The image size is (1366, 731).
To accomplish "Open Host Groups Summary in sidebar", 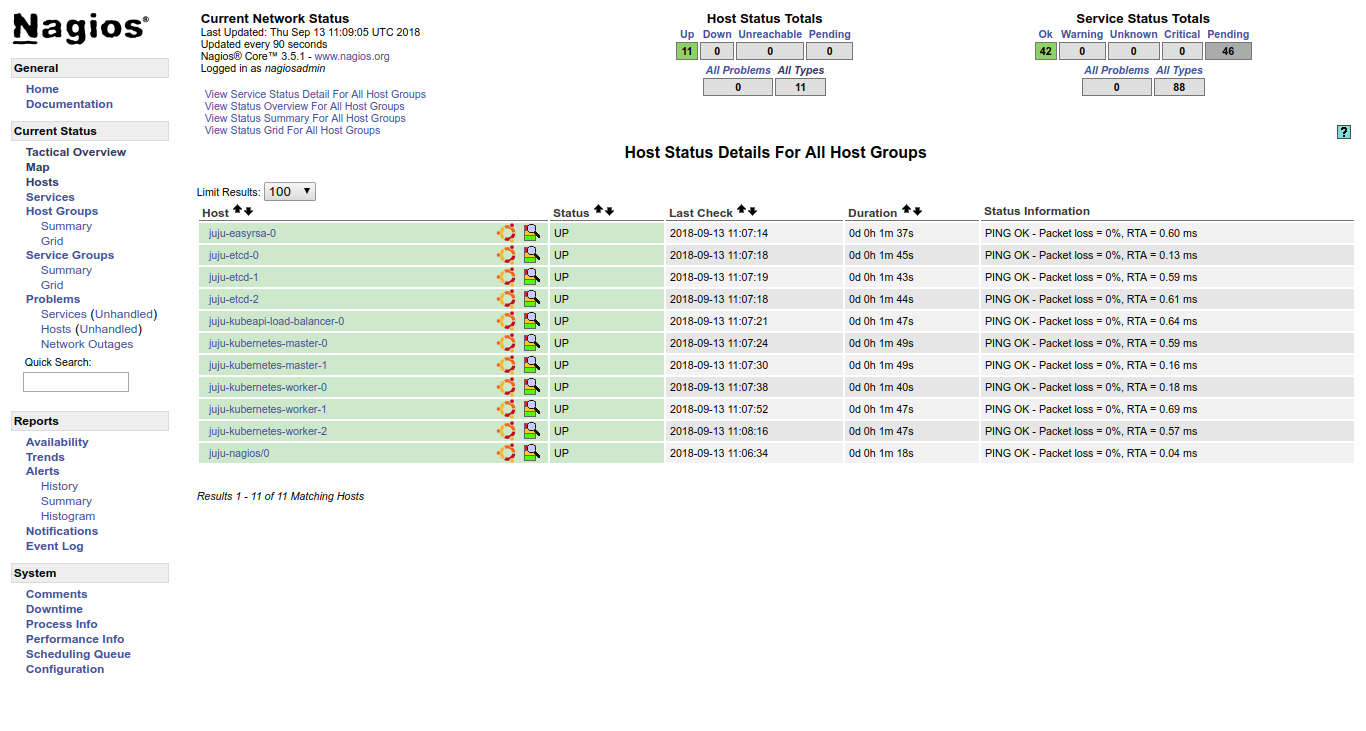I will pos(66,226).
